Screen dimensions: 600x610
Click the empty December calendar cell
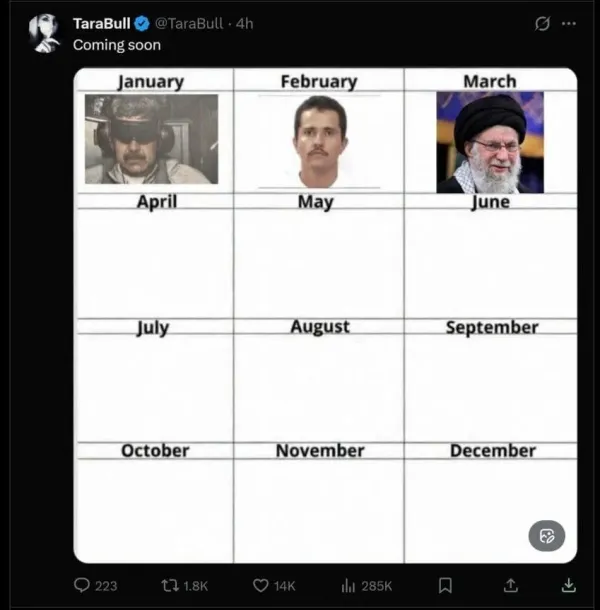coord(491,510)
